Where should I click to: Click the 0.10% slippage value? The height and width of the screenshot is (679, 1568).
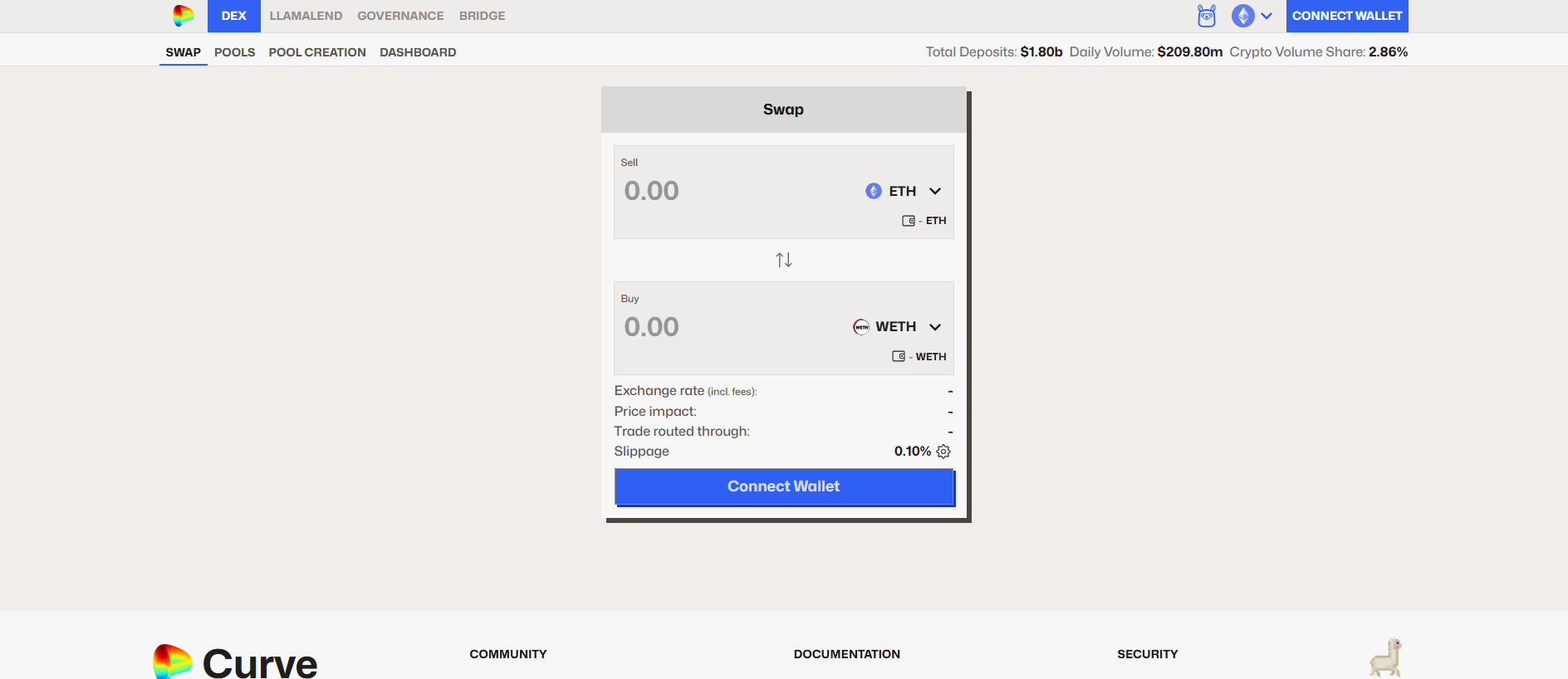(x=913, y=452)
